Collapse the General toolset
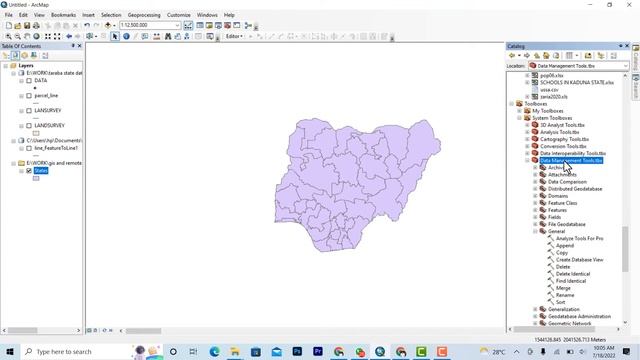The image size is (640, 360). [535, 231]
